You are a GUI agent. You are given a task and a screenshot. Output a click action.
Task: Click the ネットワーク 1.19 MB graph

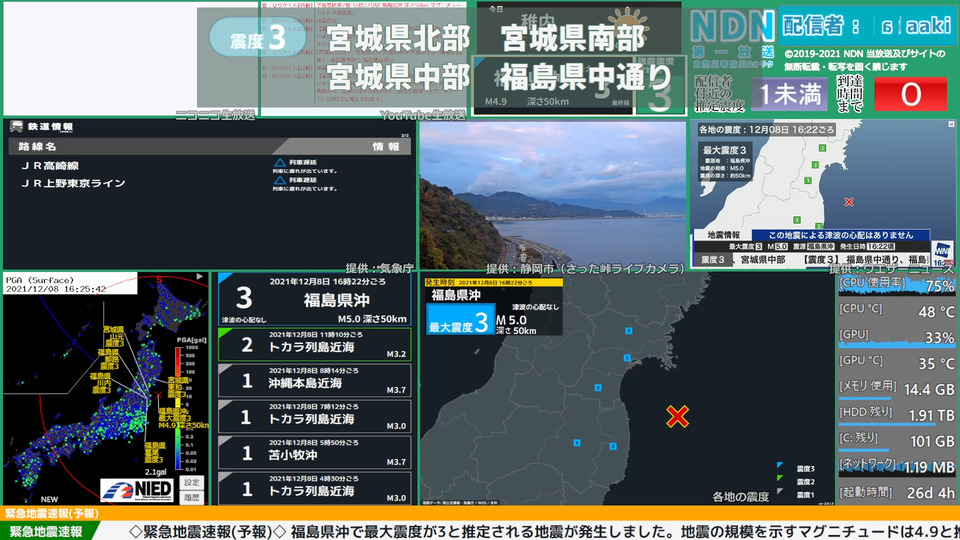click(x=896, y=467)
